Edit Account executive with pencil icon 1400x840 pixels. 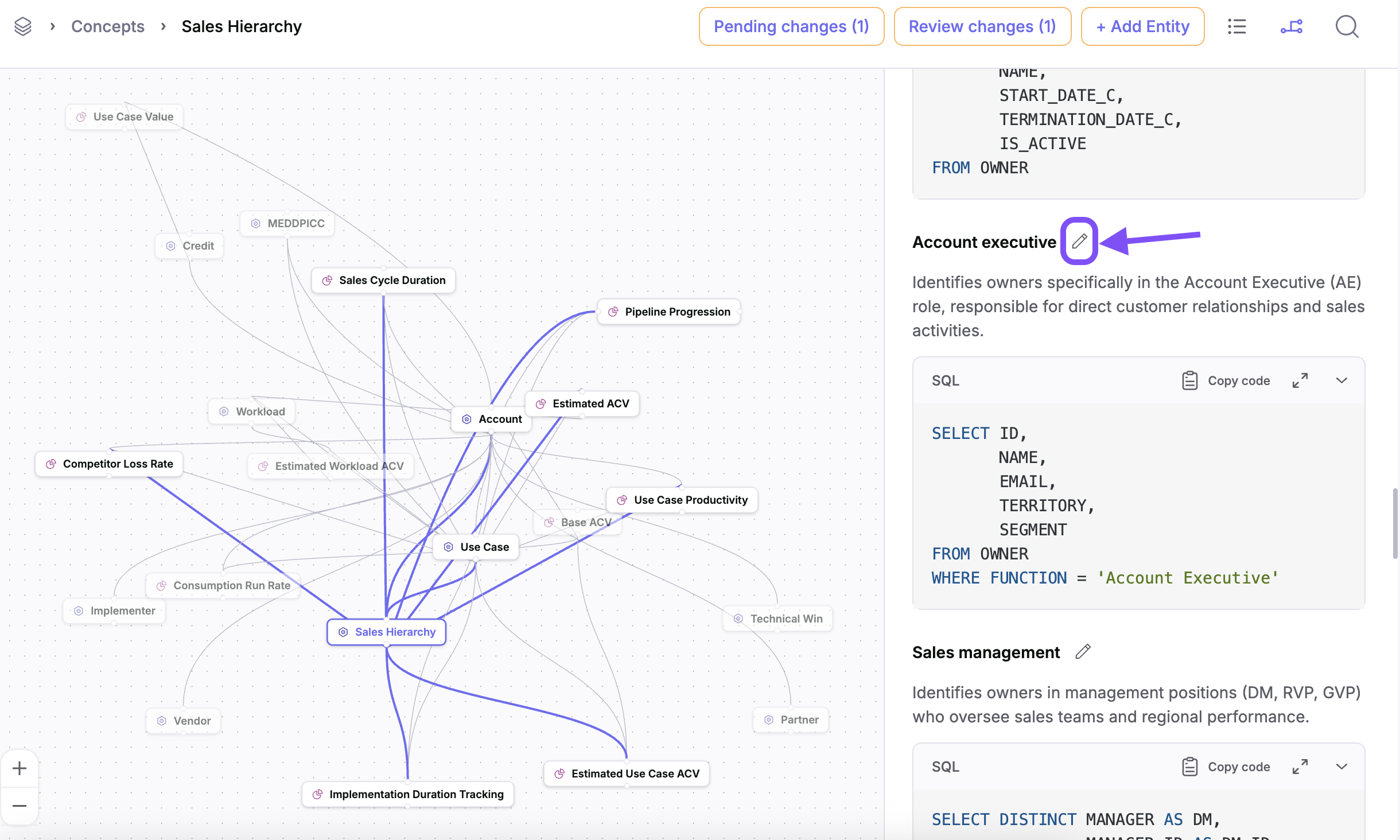(x=1079, y=241)
